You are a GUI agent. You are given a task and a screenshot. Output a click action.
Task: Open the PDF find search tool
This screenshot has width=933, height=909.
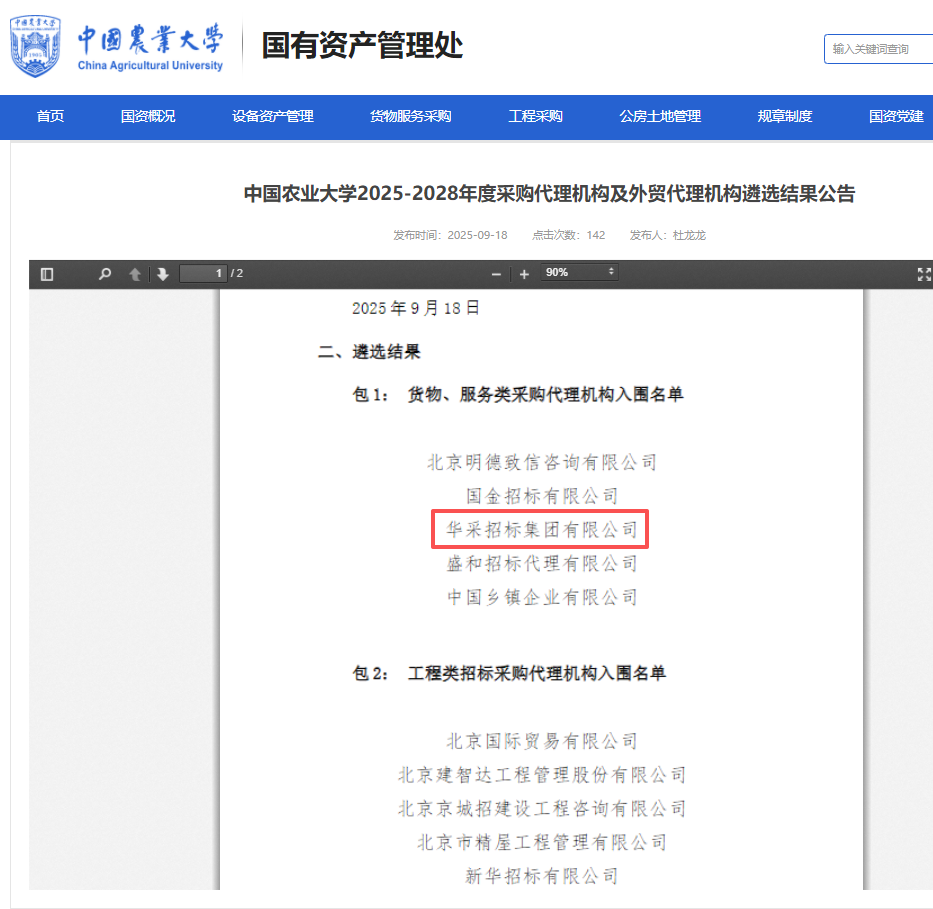105,274
